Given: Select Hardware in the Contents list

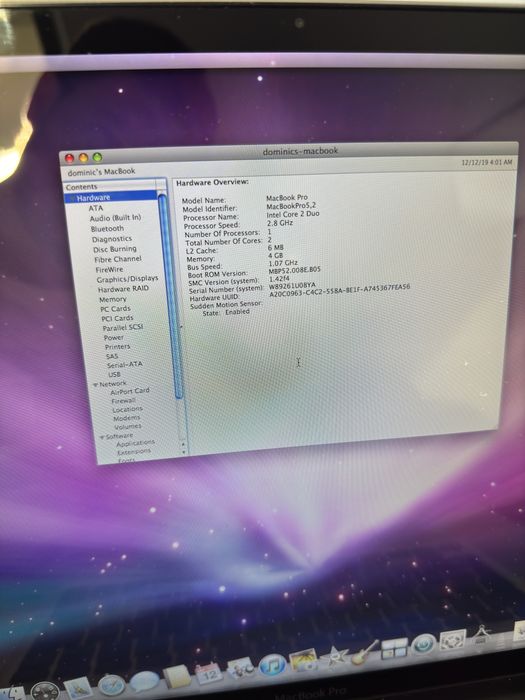Looking at the screenshot, I should (x=111, y=197).
